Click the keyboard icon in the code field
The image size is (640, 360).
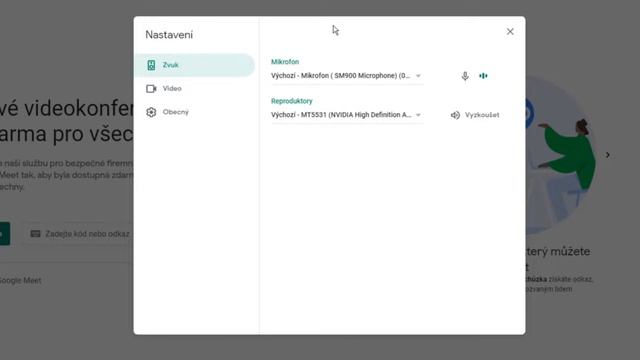coord(36,233)
